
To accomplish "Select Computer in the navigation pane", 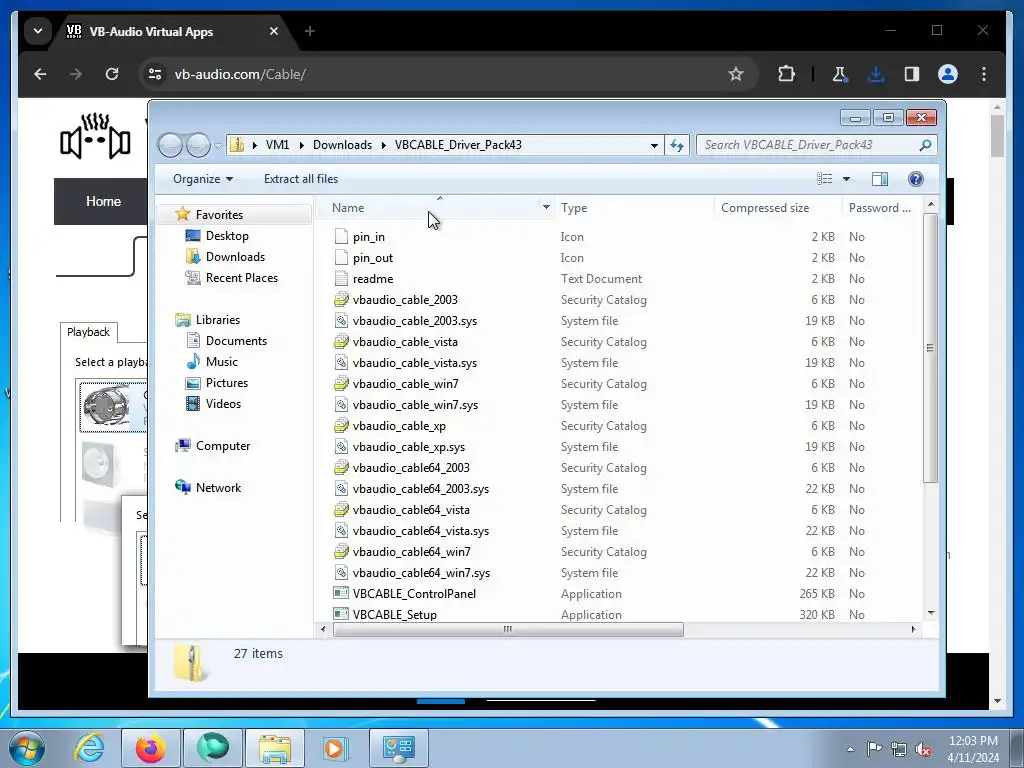I will point(223,445).
